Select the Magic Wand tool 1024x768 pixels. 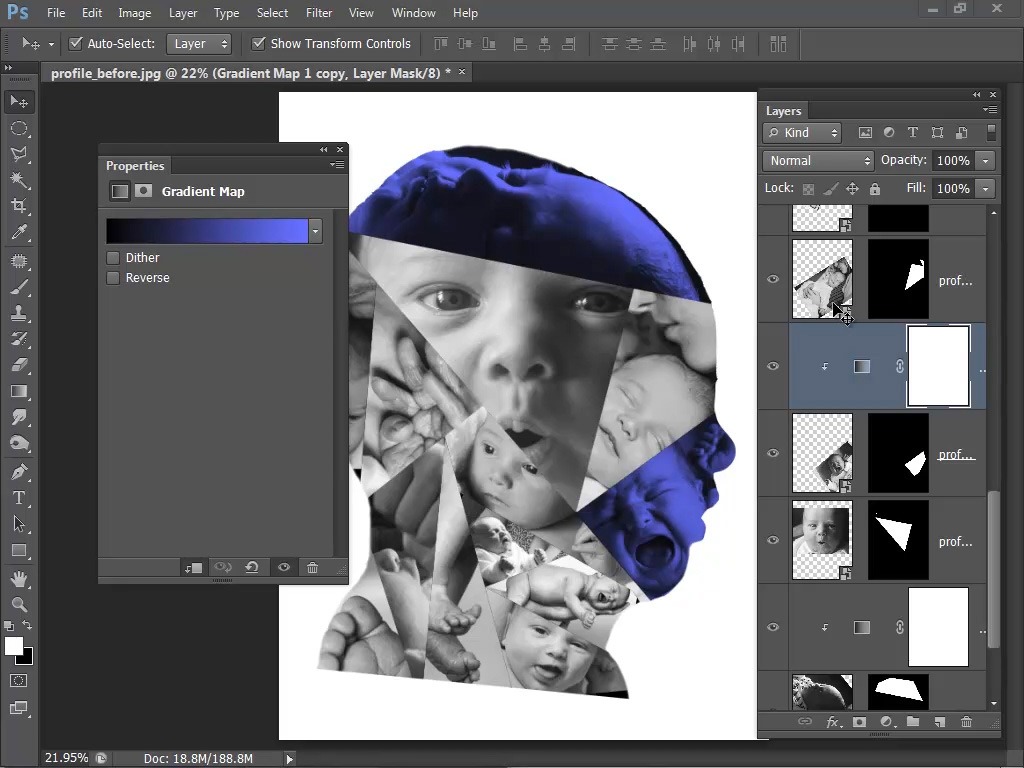(19, 180)
